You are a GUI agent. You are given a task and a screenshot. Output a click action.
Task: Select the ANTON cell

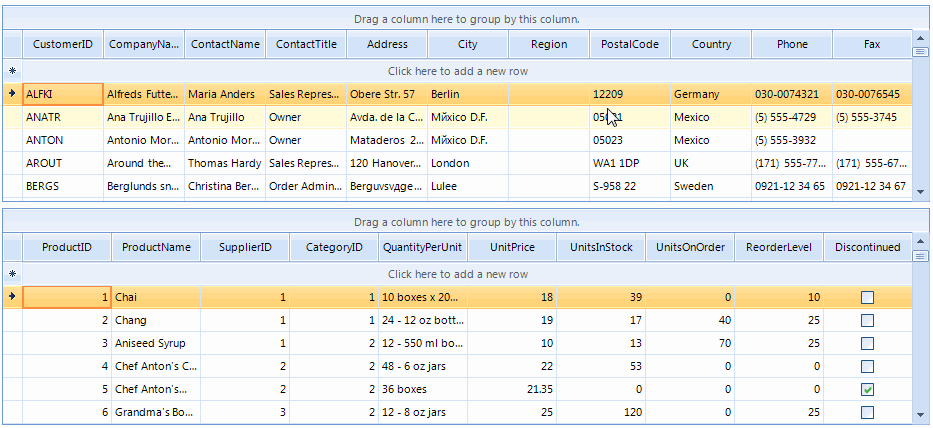[63, 140]
